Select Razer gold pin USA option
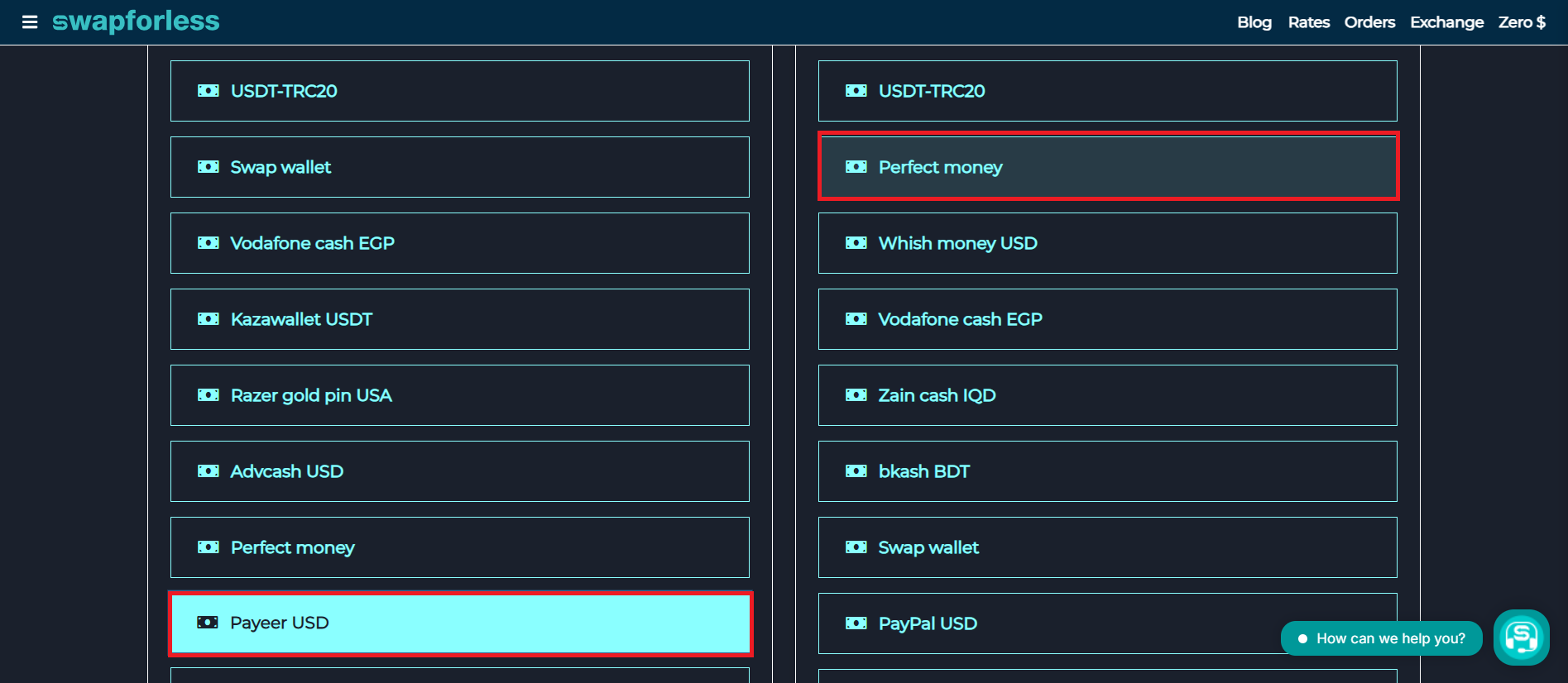This screenshot has height=683, width=1568. click(x=460, y=395)
